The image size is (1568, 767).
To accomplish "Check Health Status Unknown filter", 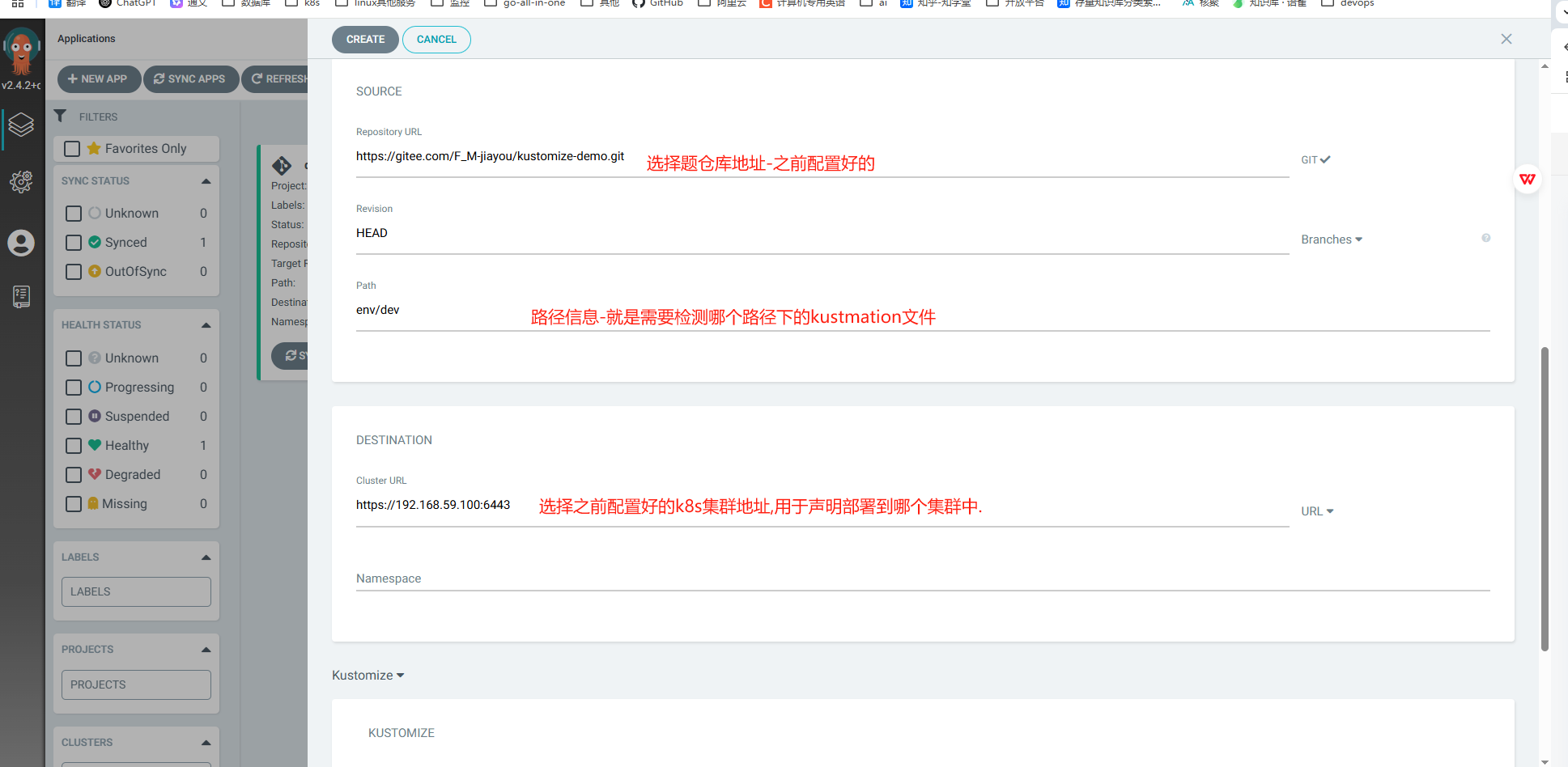I will click(x=74, y=358).
